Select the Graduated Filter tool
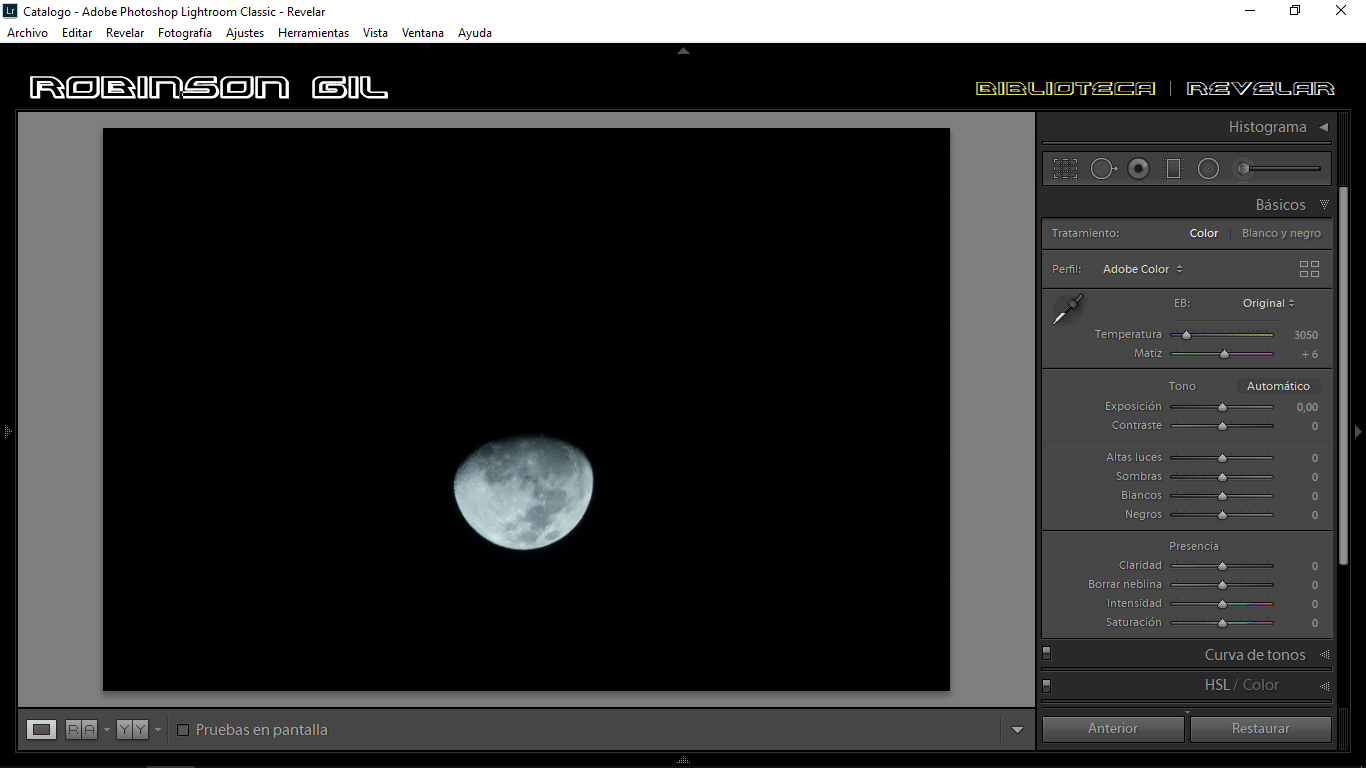 click(1173, 168)
